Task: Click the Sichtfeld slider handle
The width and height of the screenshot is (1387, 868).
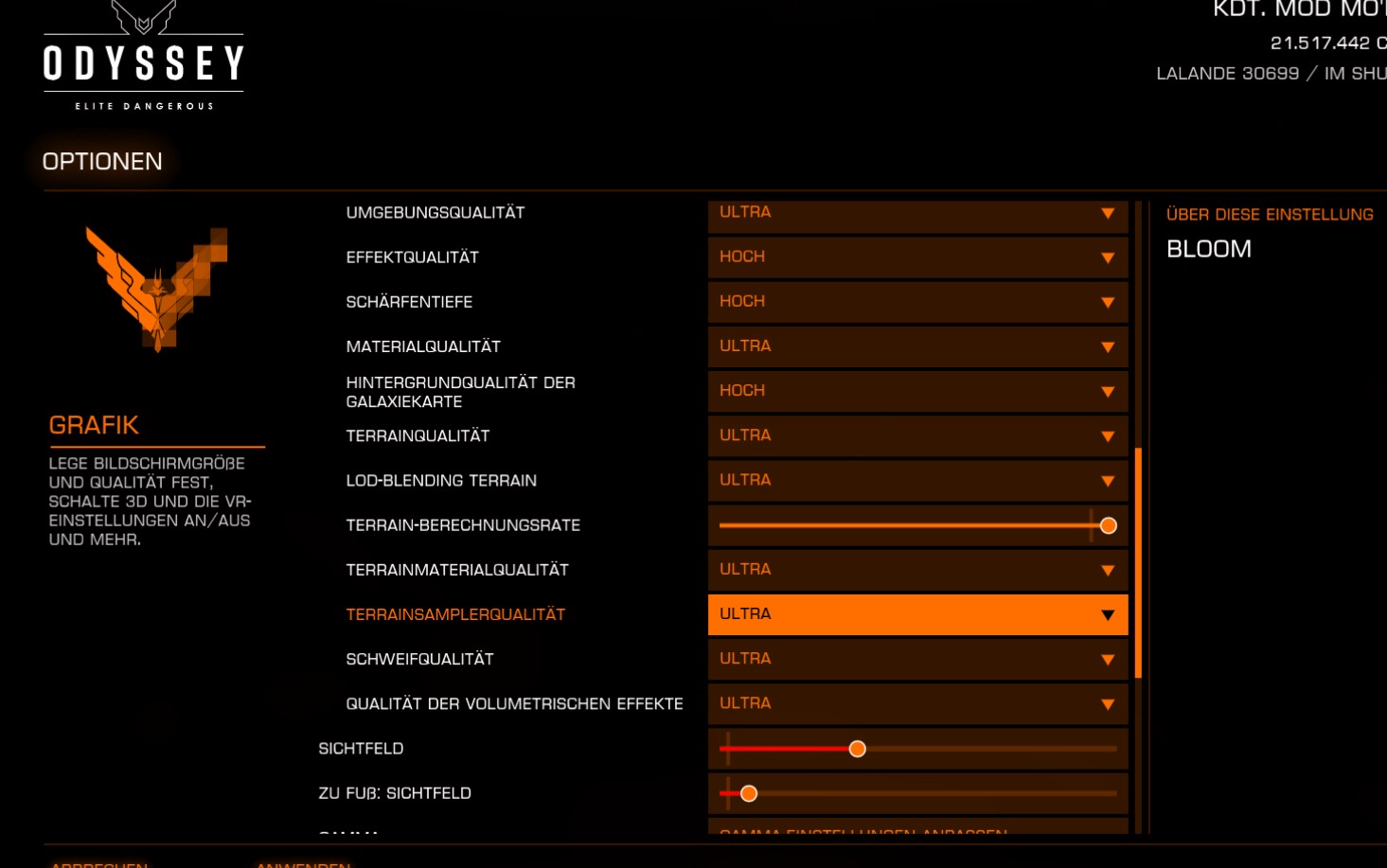Action: click(856, 748)
